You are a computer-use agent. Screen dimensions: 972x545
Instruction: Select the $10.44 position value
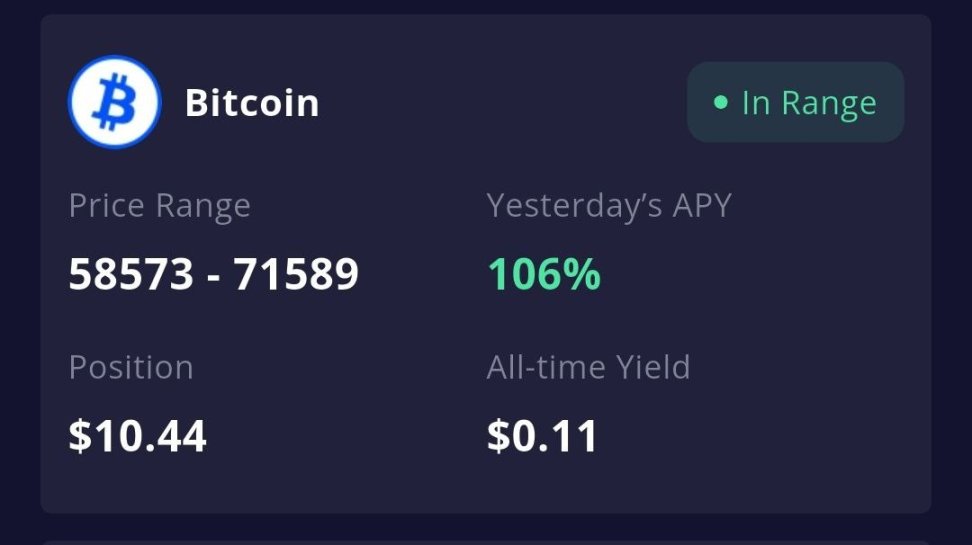(137, 436)
